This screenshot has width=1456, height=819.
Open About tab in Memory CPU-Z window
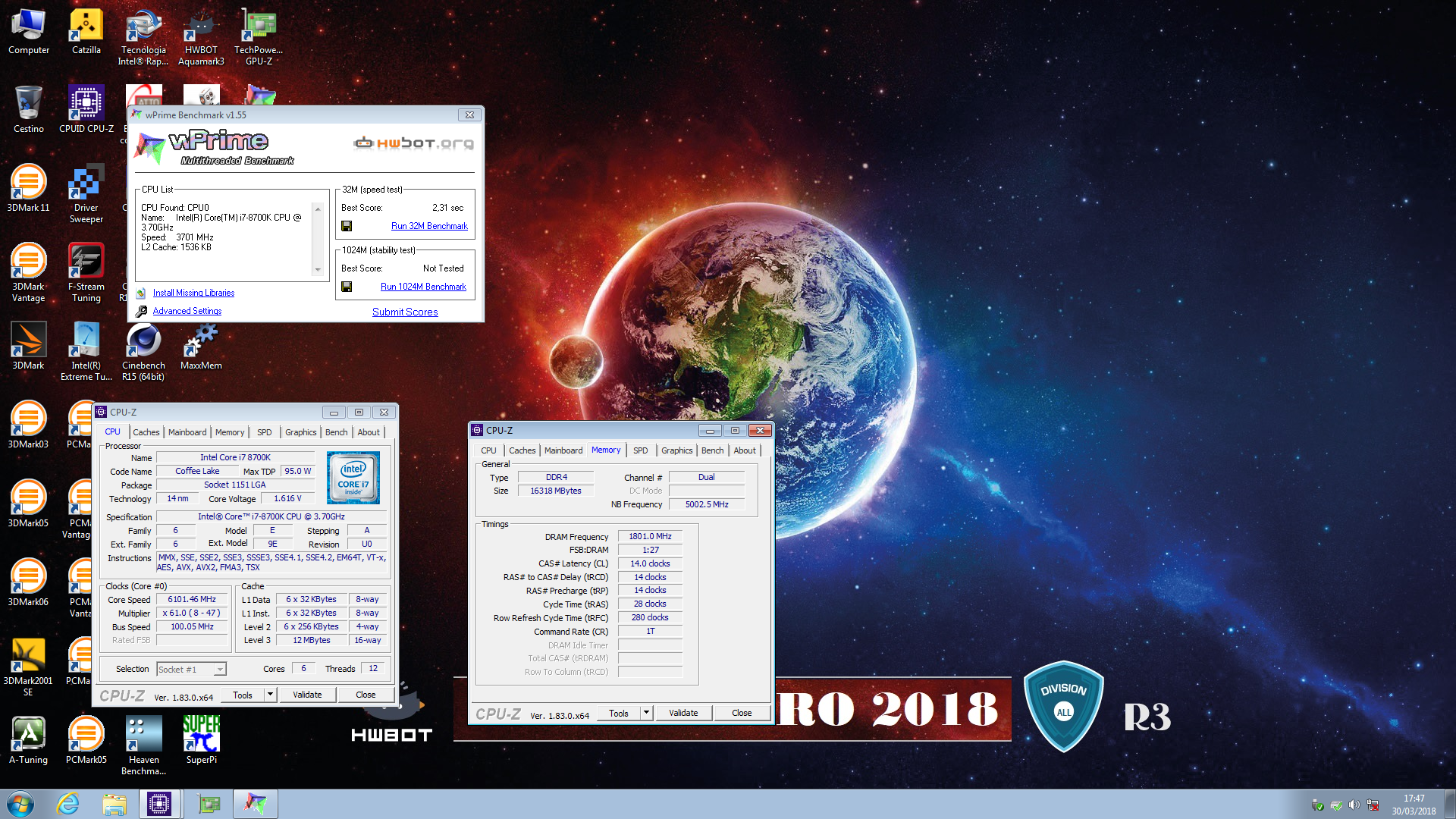click(x=745, y=450)
